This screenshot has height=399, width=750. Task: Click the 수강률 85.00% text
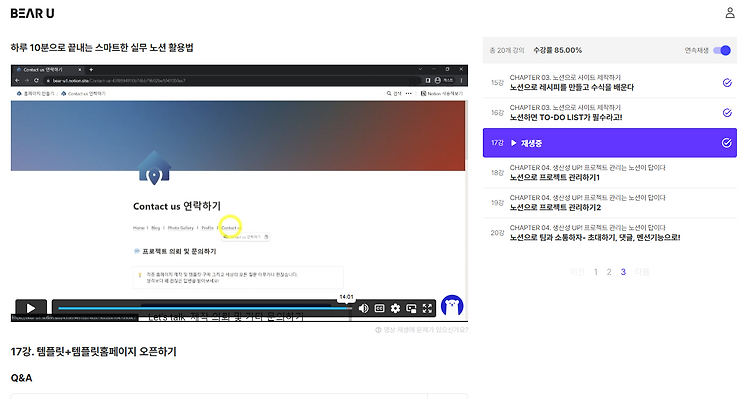click(557, 50)
